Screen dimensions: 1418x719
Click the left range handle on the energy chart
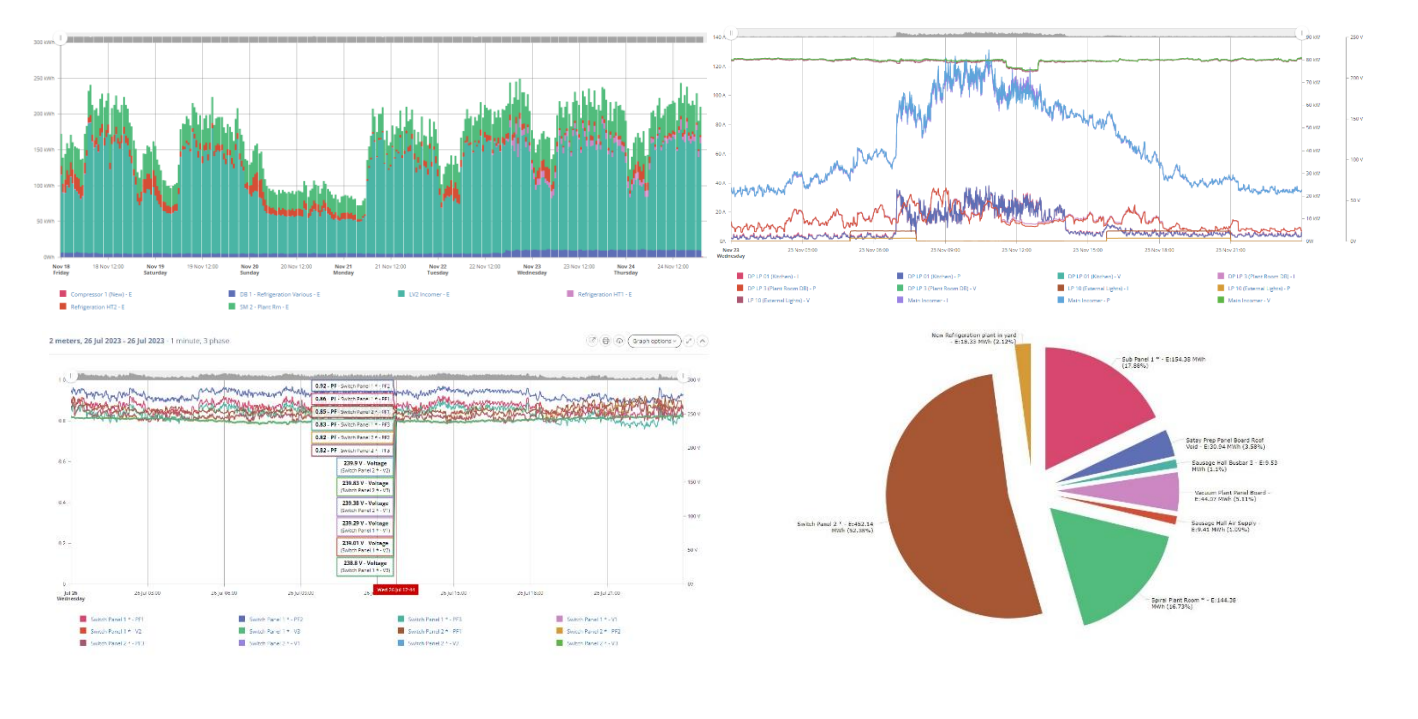(61, 39)
